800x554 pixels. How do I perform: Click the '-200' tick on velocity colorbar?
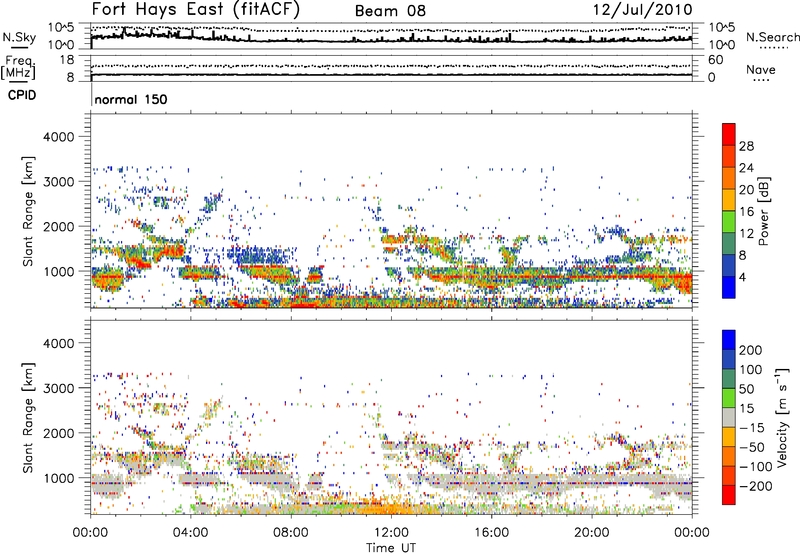coord(754,486)
